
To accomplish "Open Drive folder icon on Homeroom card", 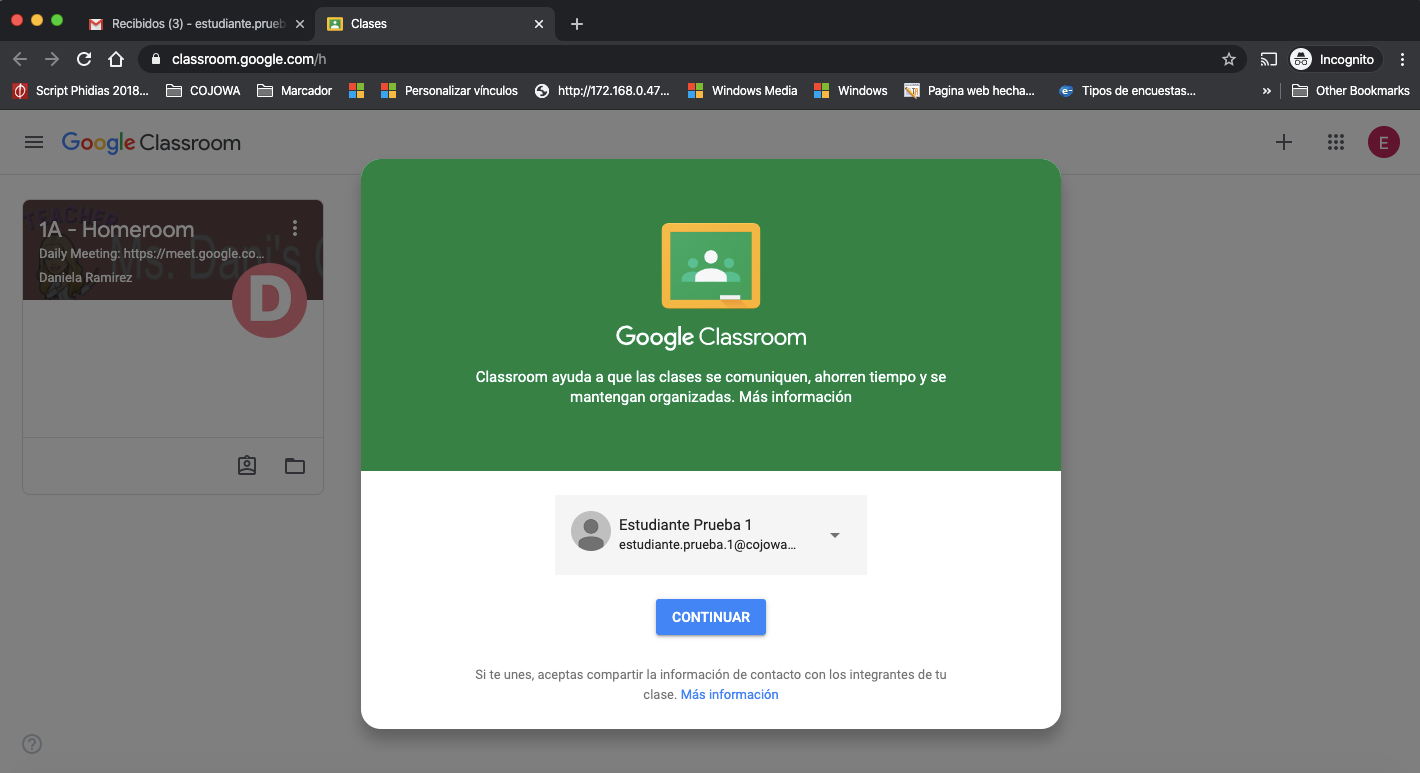I will (x=295, y=465).
